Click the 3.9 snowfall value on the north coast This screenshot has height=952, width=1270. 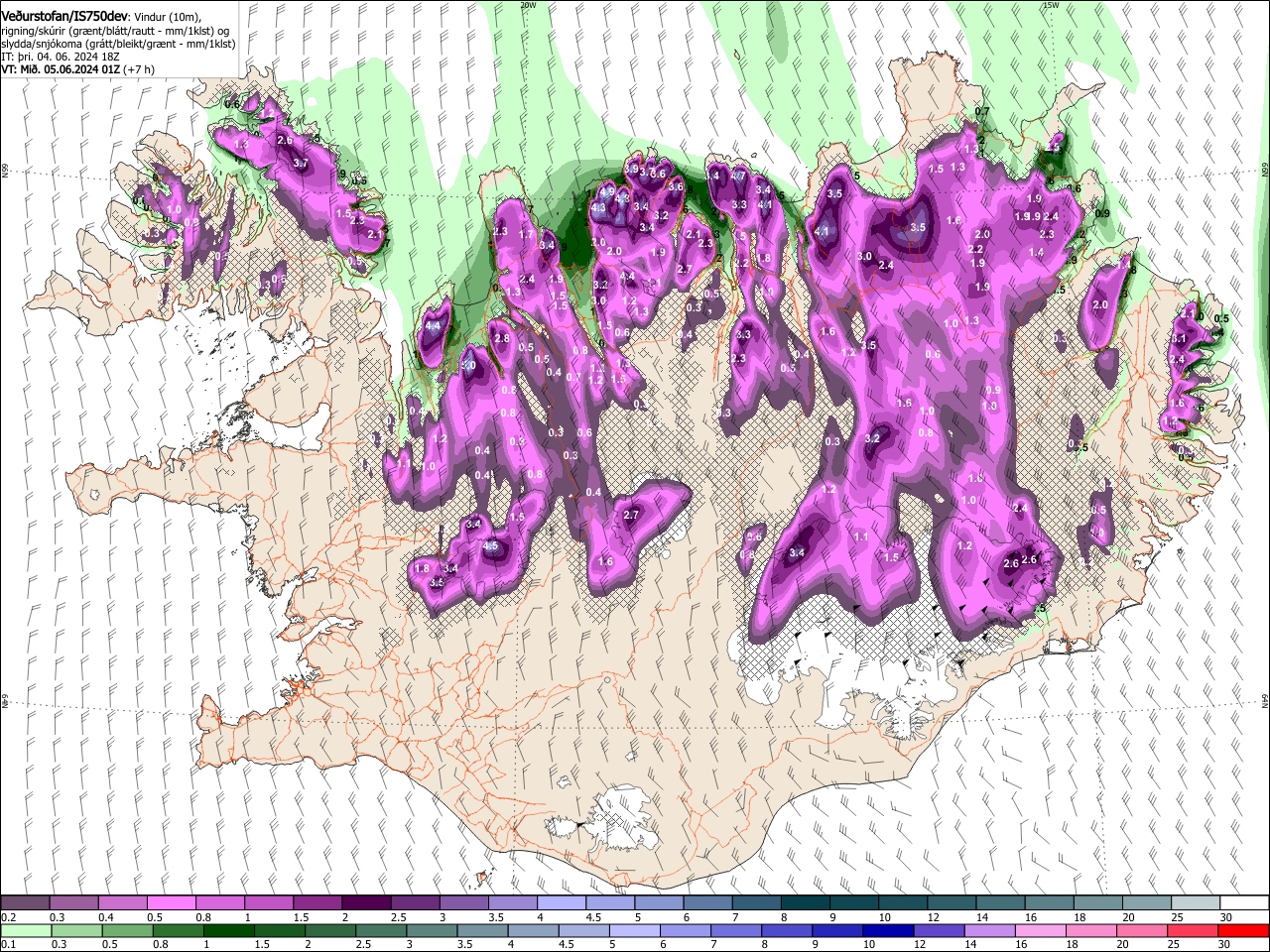pos(632,170)
